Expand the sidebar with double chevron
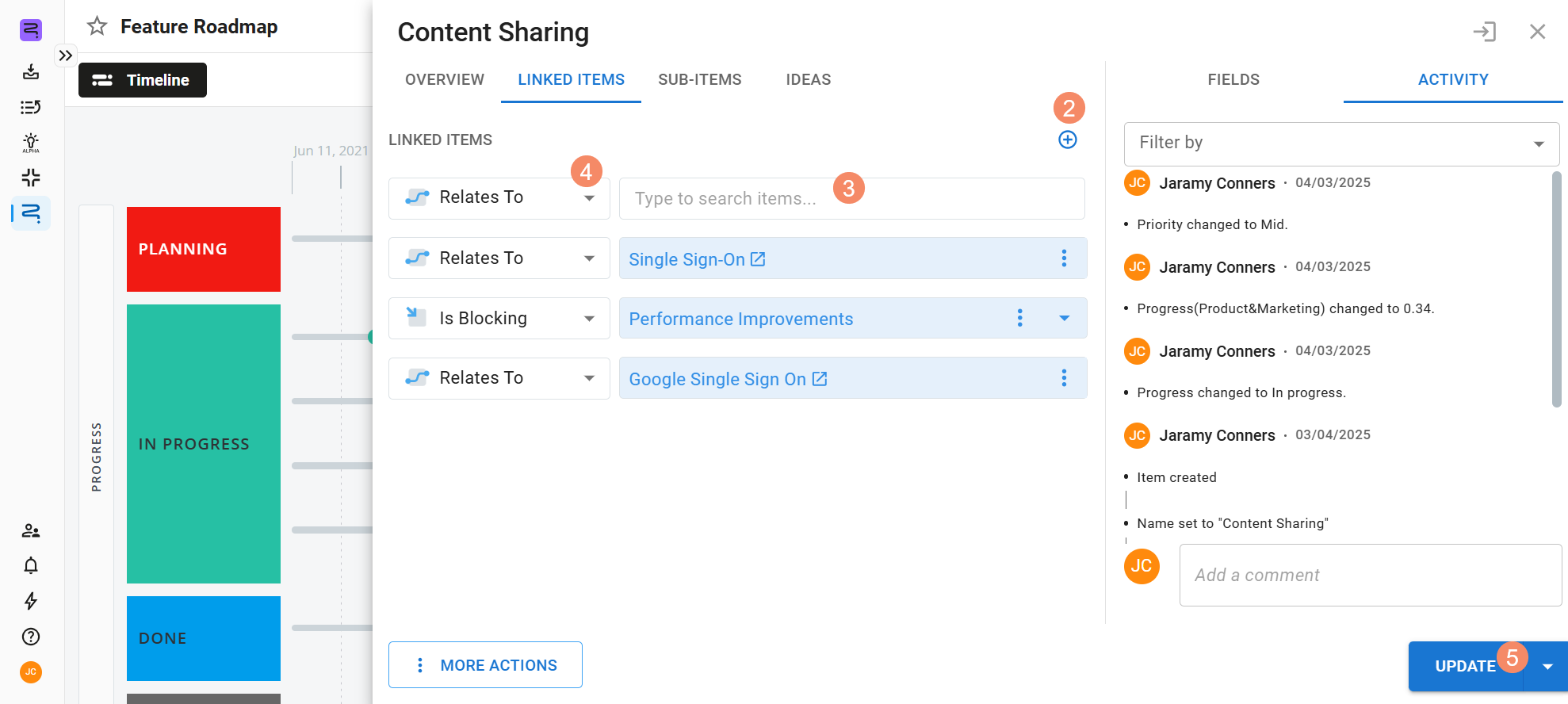The width and height of the screenshot is (1568, 704). point(66,55)
